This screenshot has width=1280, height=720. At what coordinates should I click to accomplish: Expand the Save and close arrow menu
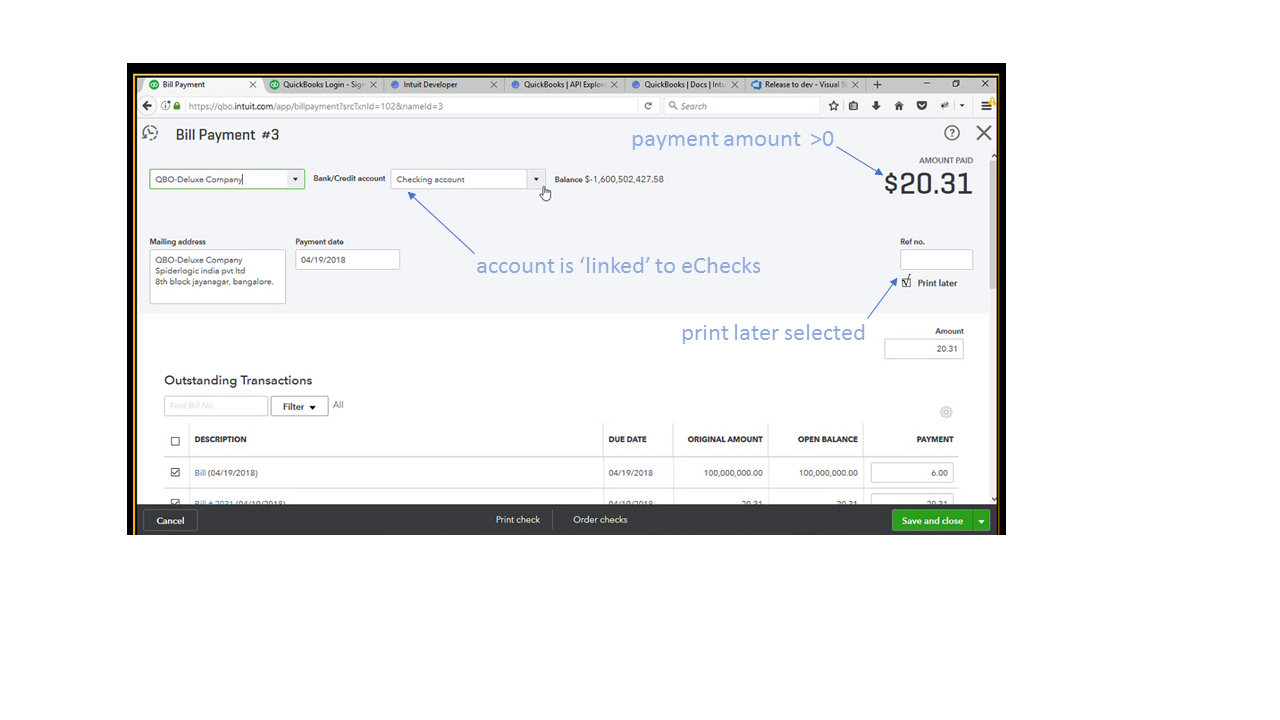coord(982,520)
